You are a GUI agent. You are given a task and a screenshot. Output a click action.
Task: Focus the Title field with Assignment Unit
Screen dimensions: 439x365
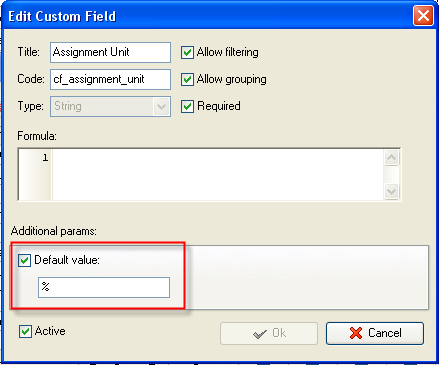110,52
